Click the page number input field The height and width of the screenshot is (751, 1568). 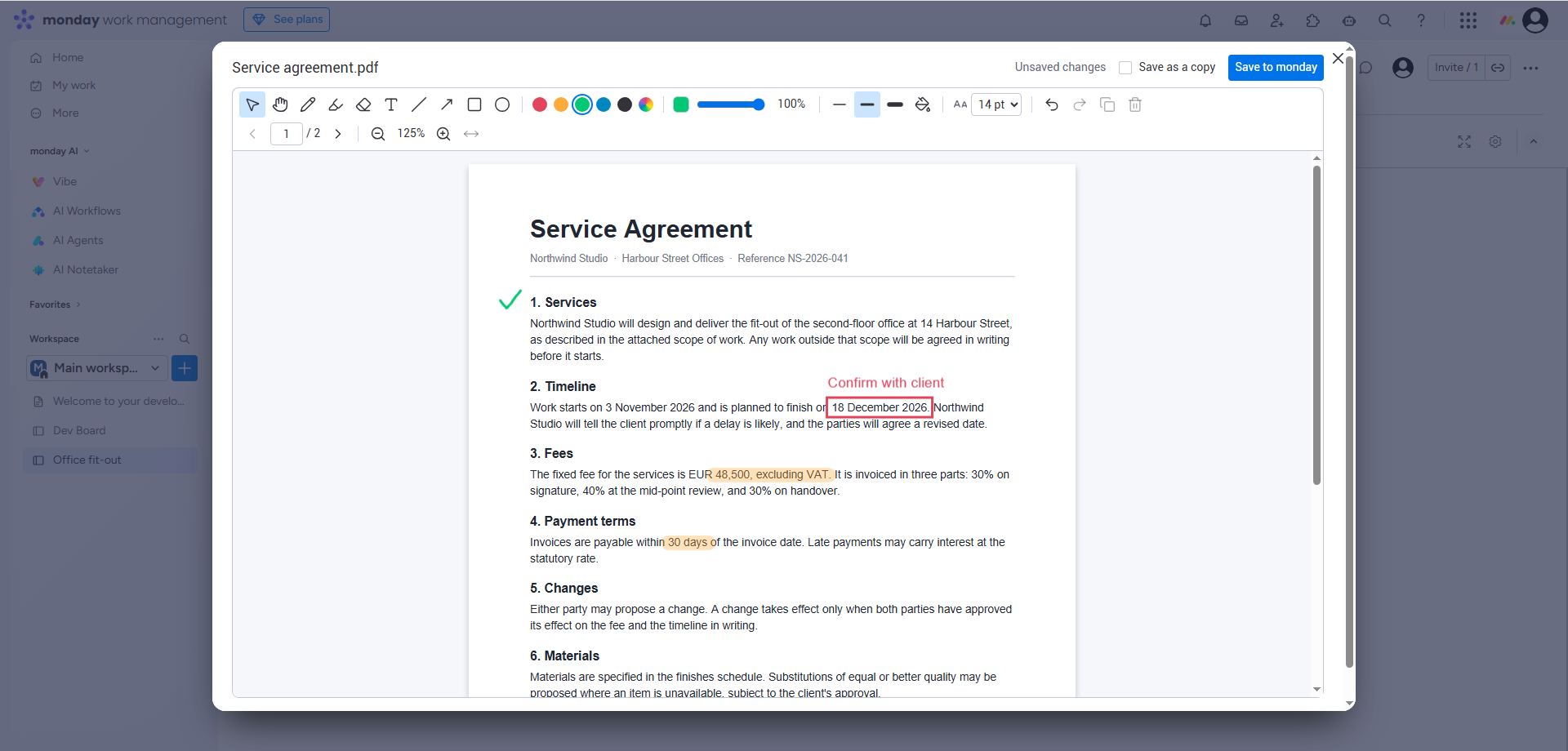click(x=287, y=134)
